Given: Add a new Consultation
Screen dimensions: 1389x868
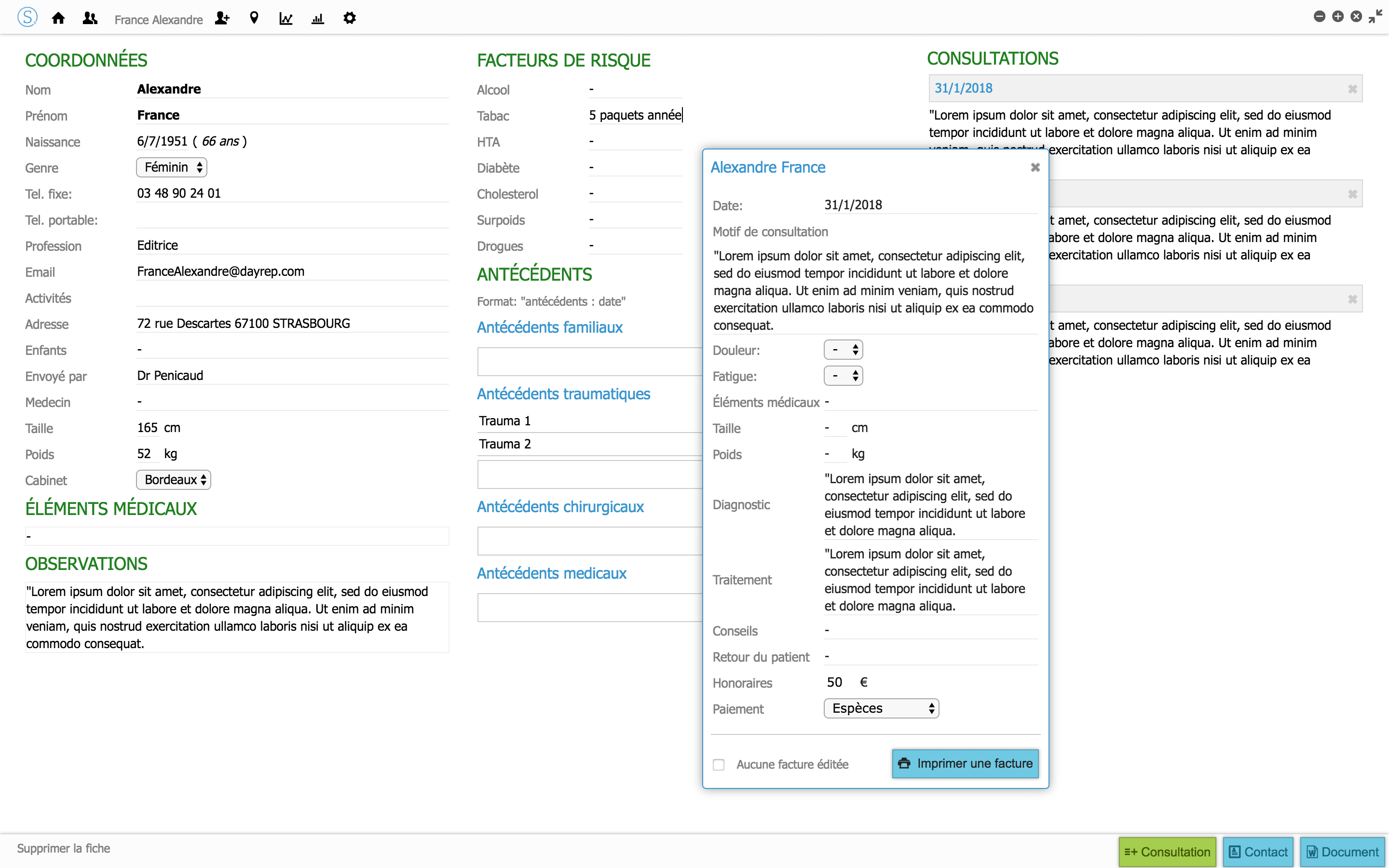Looking at the screenshot, I should (1167, 852).
